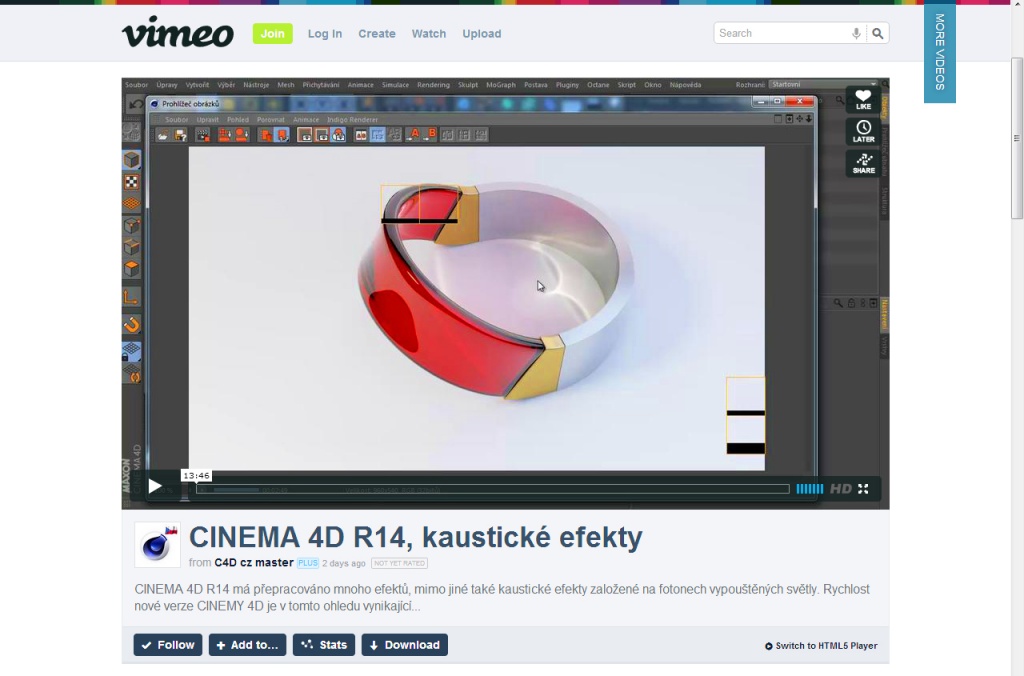The height and width of the screenshot is (676, 1024).
Task: Open the Upload menu in Vimeo header
Action: coord(482,34)
